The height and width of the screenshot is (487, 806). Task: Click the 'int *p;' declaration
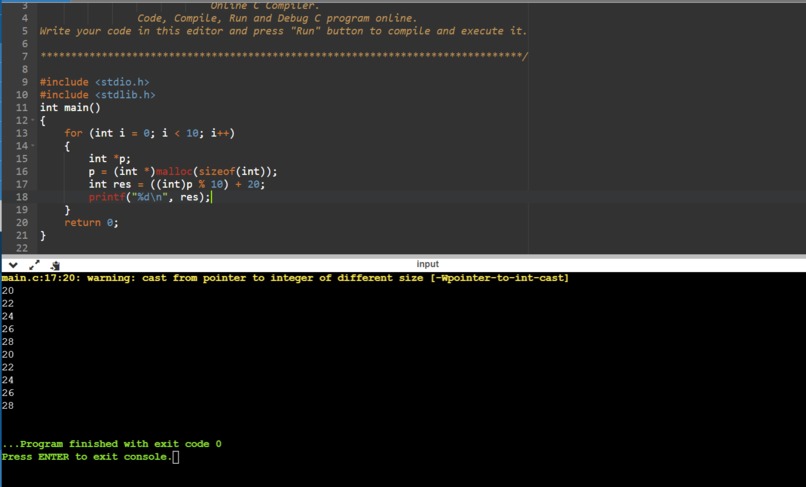[x=109, y=159]
